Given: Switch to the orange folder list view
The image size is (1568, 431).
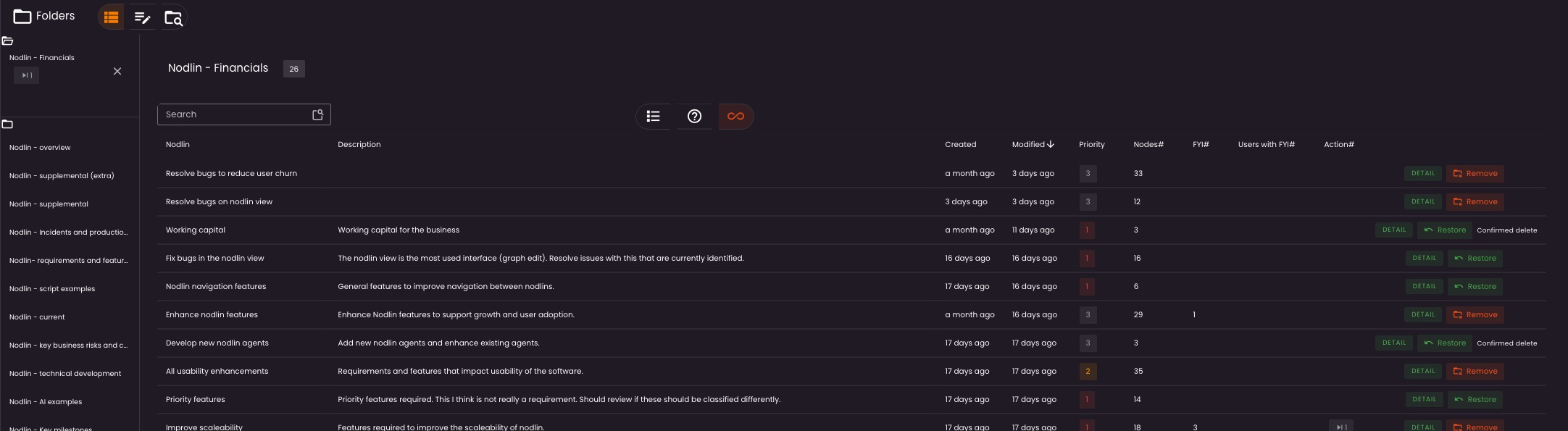Looking at the screenshot, I should coord(111,17).
